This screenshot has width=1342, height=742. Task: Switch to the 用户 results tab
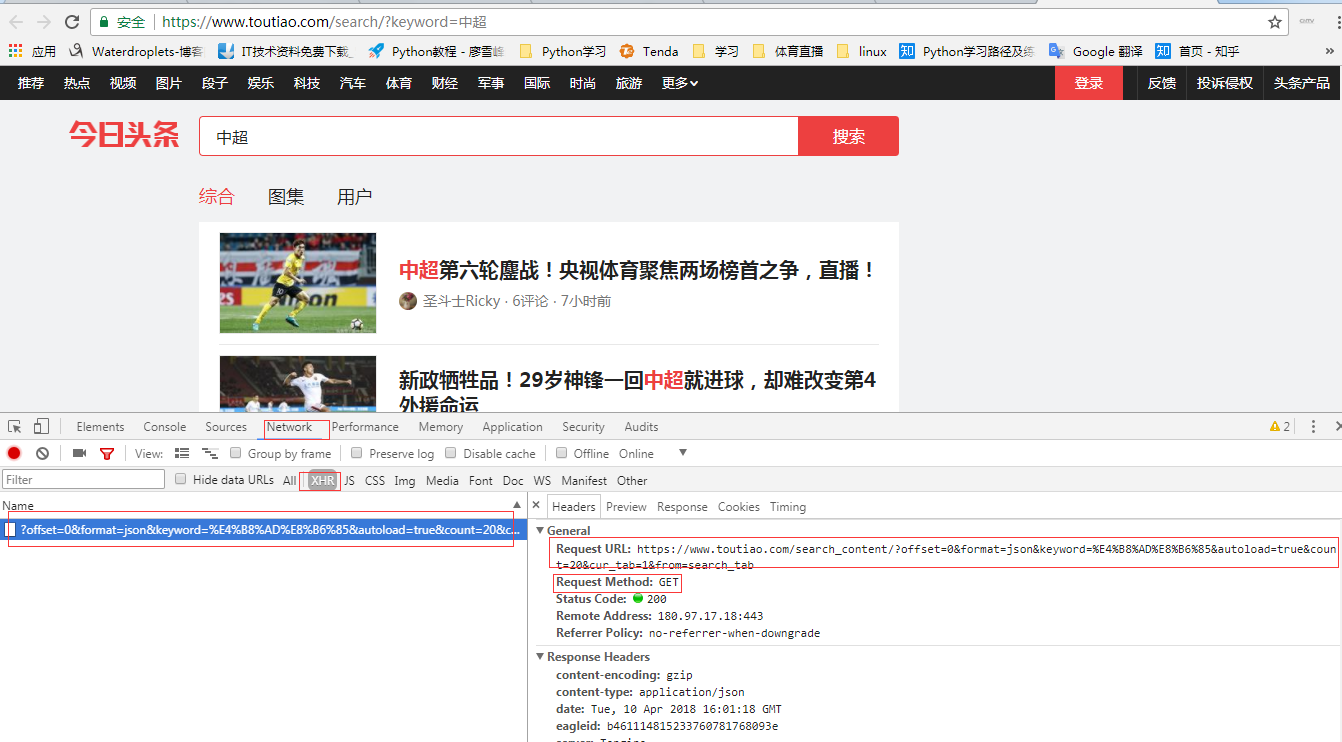click(x=354, y=197)
